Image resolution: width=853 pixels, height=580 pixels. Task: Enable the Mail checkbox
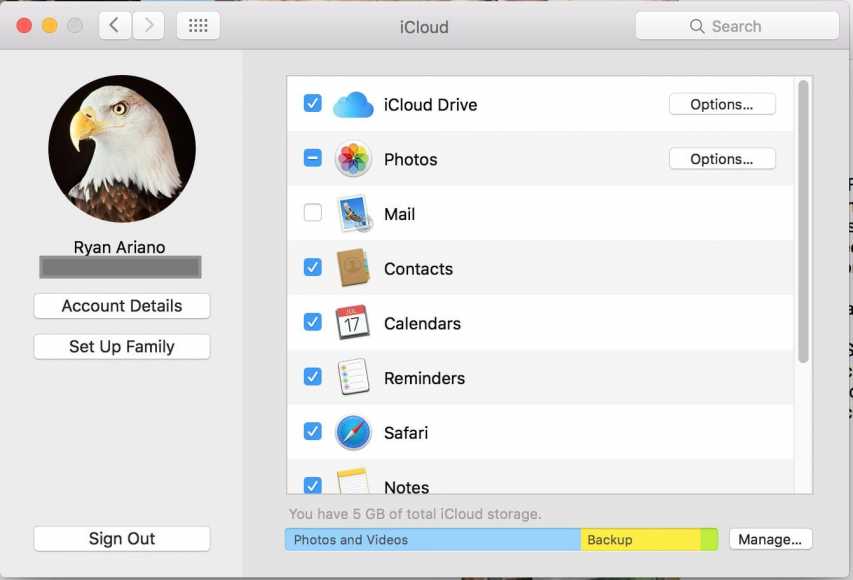click(312, 212)
